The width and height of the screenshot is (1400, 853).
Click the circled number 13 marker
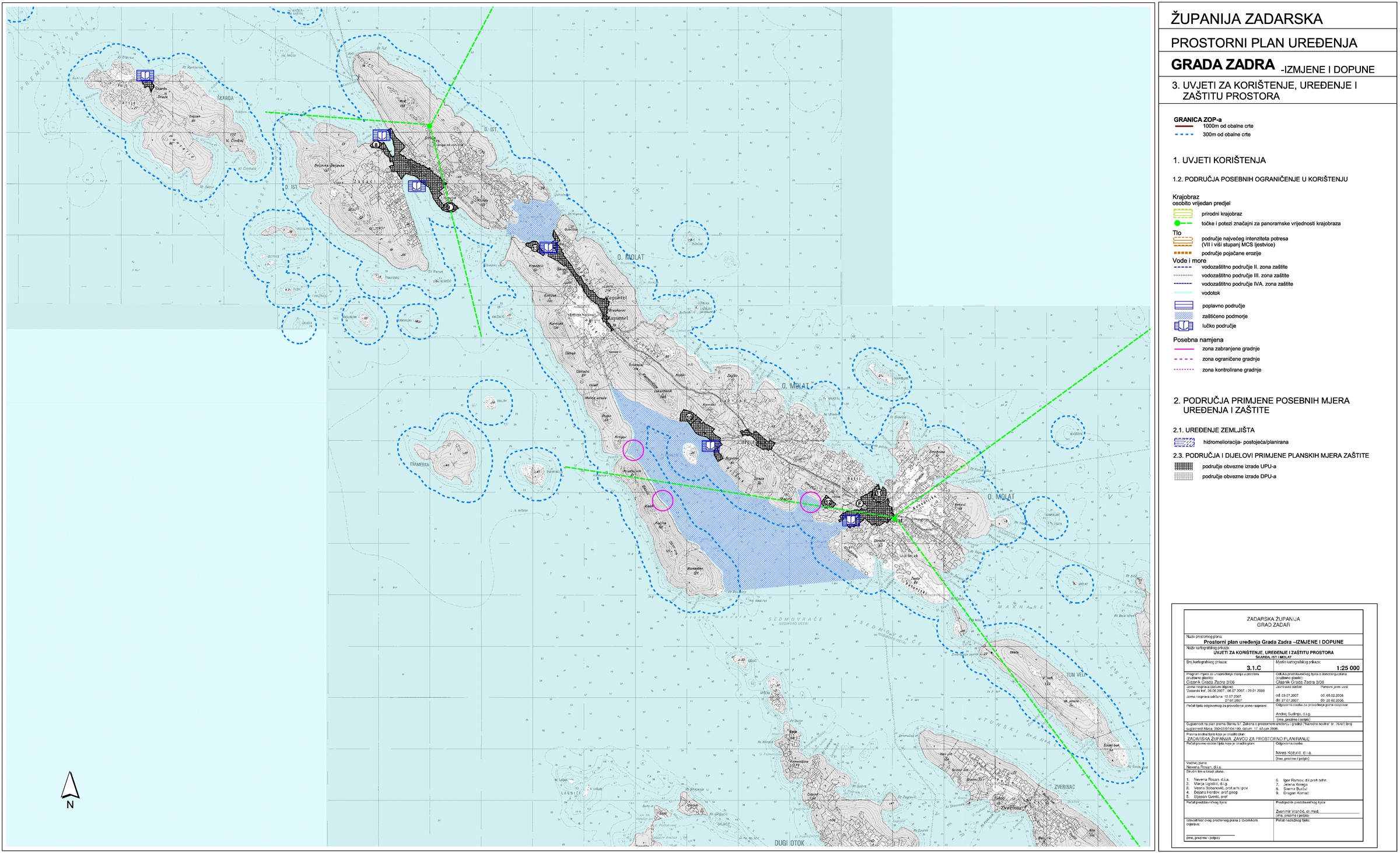click(535, 248)
